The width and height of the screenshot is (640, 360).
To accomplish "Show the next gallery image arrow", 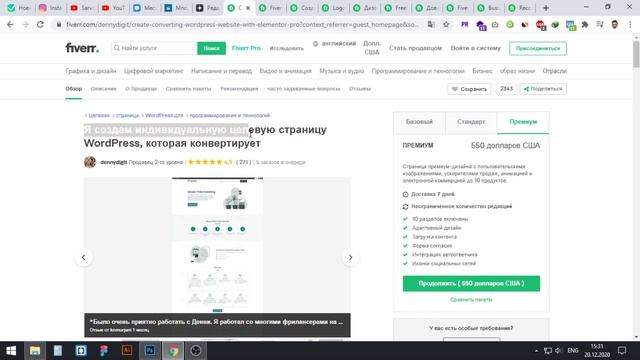I will [350, 258].
